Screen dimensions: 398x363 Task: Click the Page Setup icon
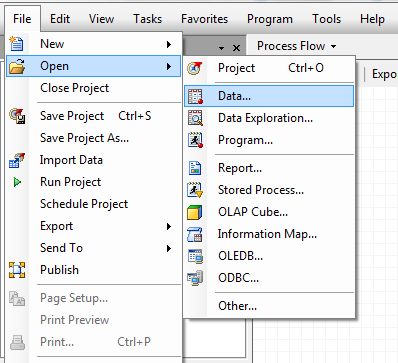coord(17,298)
